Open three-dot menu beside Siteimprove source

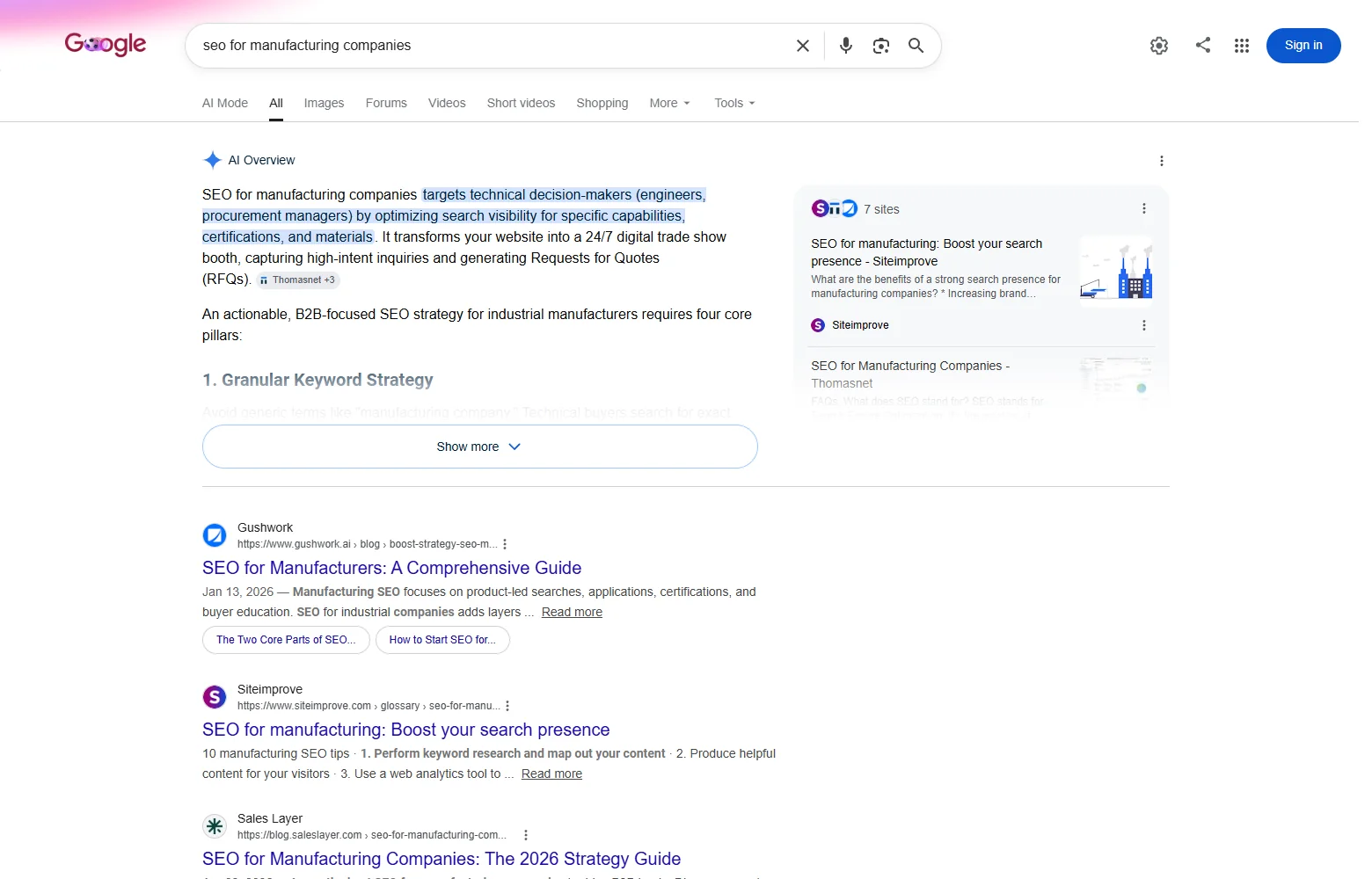pyautogui.click(x=1143, y=325)
